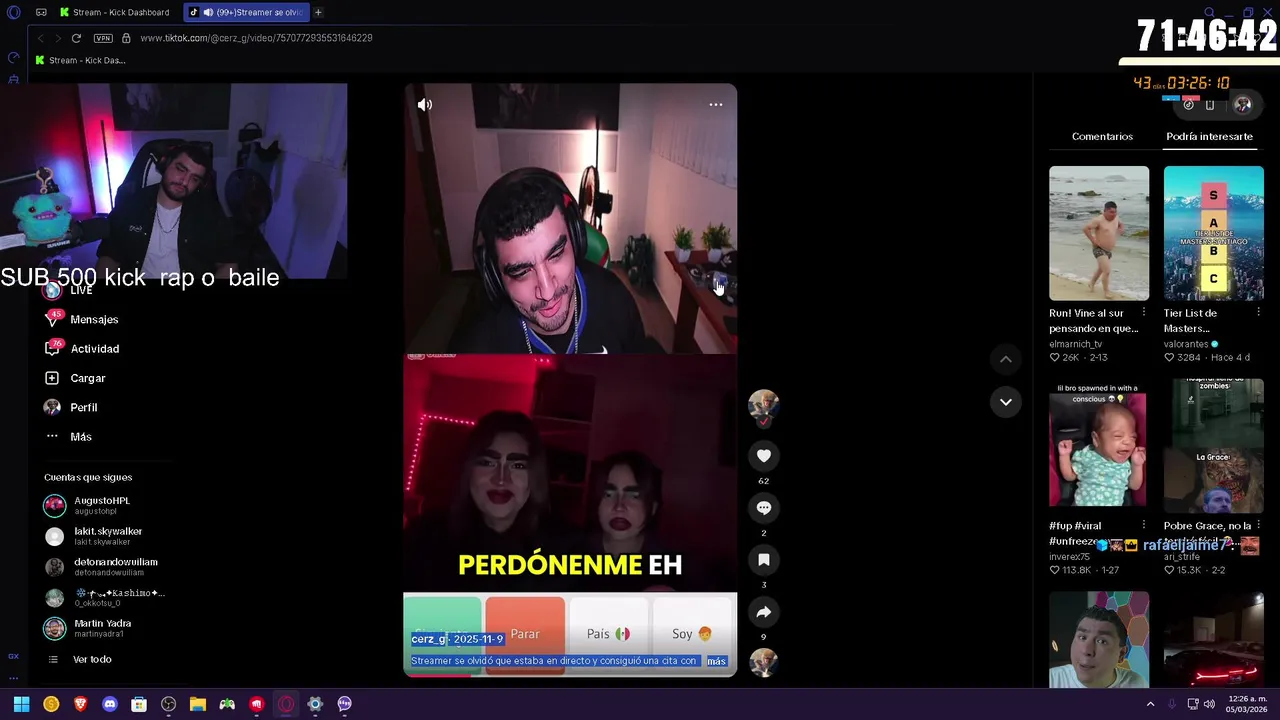This screenshot has width=1280, height=720.
Task: Save video with bookmark icon
Action: pos(764,560)
